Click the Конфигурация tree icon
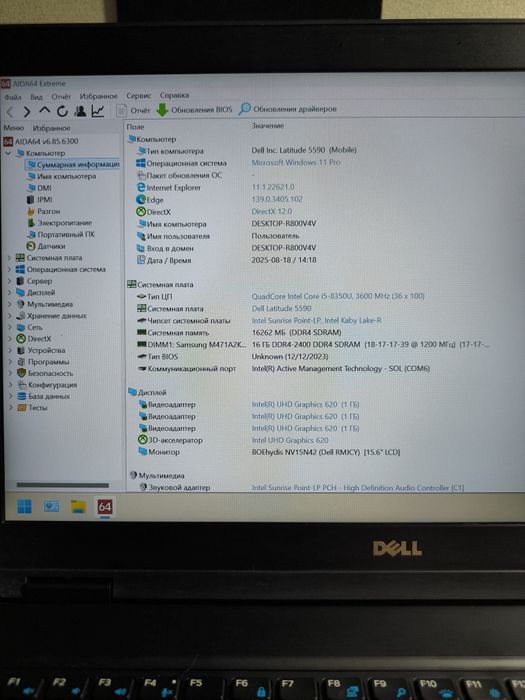The image size is (525, 700). pyautogui.click(x=21, y=384)
